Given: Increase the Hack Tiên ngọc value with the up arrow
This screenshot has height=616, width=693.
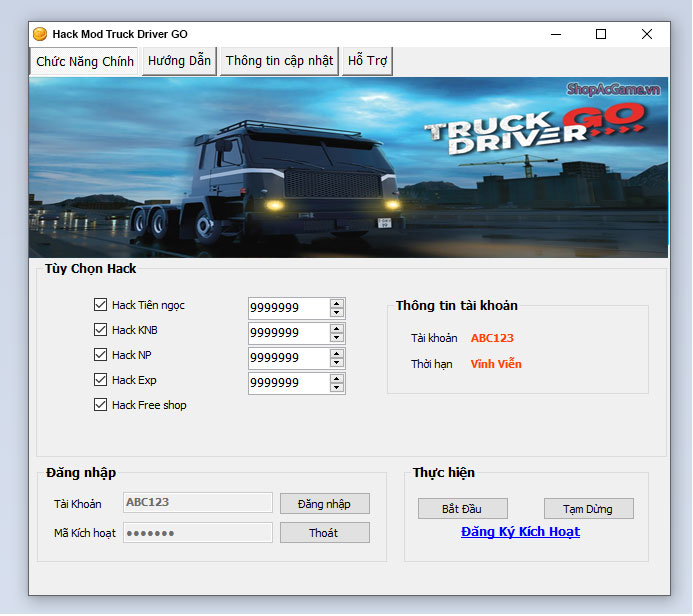Looking at the screenshot, I should click(337, 304).
